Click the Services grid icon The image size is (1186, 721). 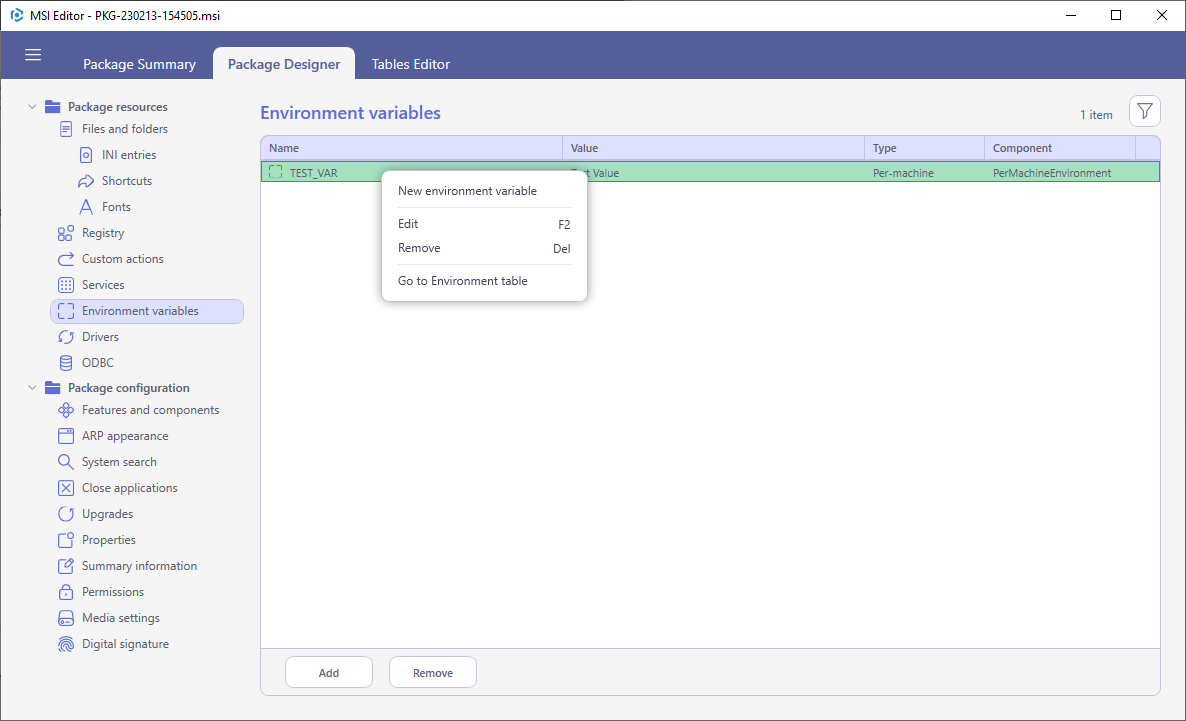click(x=66, y=284)
